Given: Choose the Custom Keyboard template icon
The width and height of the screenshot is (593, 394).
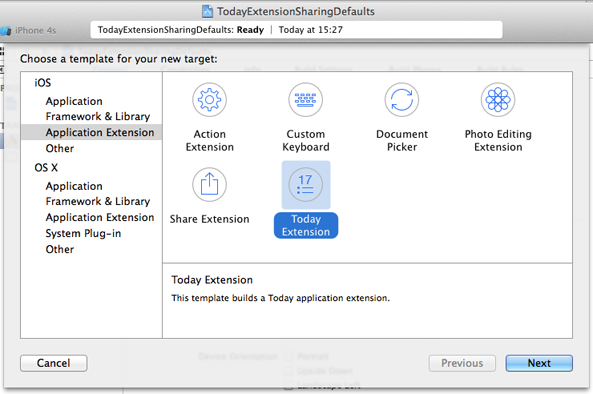Looking at the screenshot, I should pyautogui.click(x=306, y=100).
